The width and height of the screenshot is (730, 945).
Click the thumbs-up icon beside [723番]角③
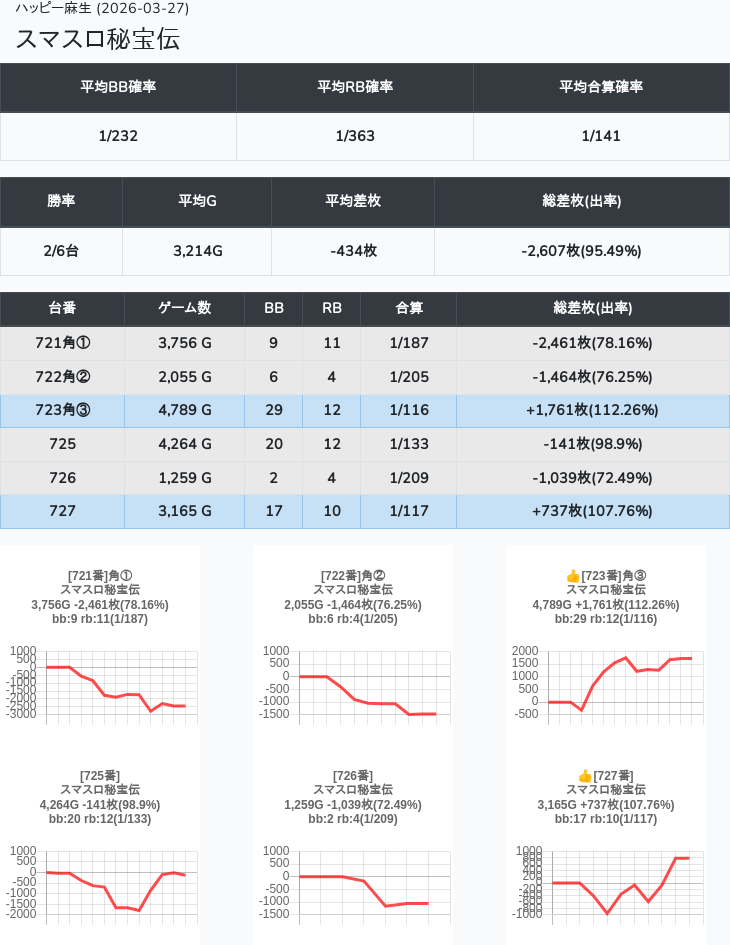point(573,576)
